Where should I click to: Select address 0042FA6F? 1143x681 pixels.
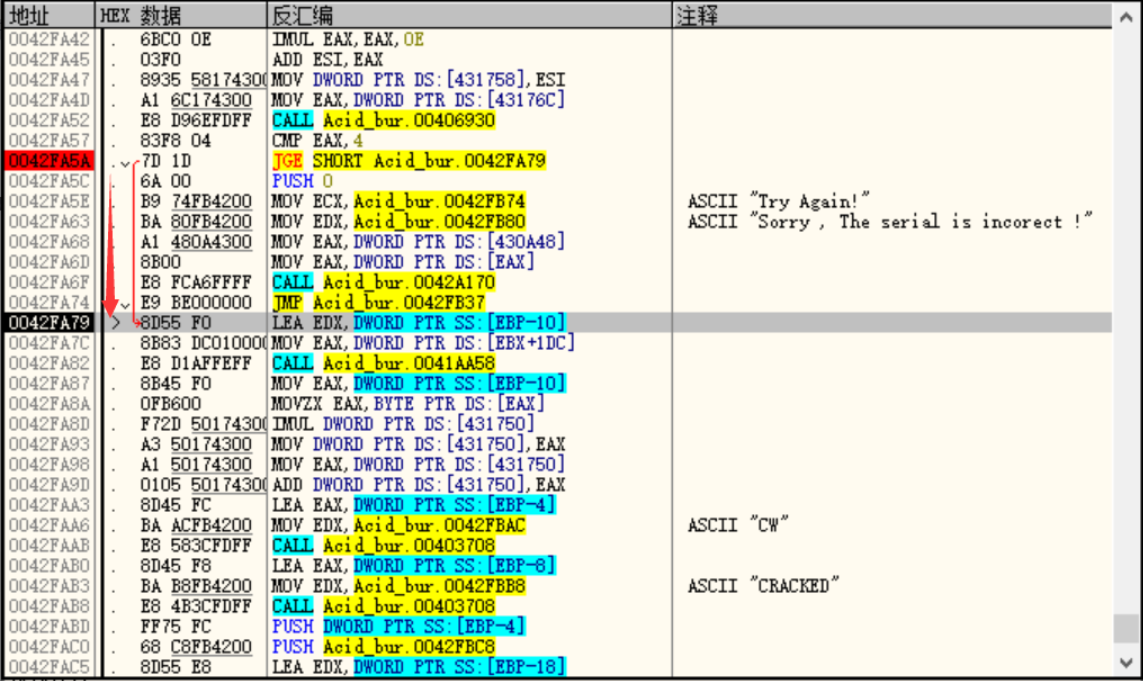pyautogui.click(x=49, y=282)
